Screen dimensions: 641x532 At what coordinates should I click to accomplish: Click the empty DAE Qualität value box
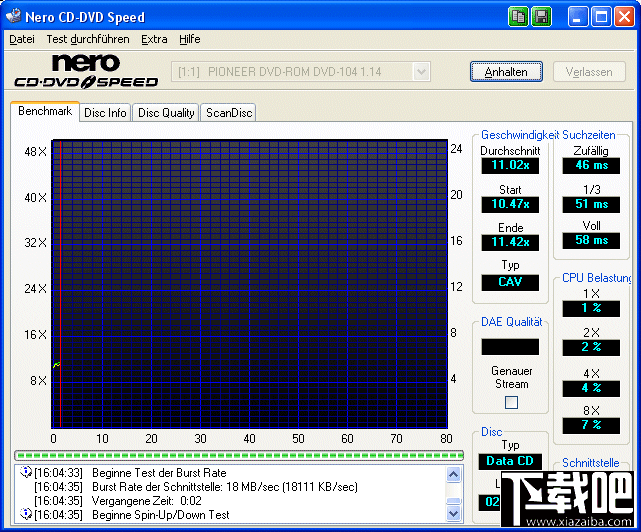click(510, 347)
